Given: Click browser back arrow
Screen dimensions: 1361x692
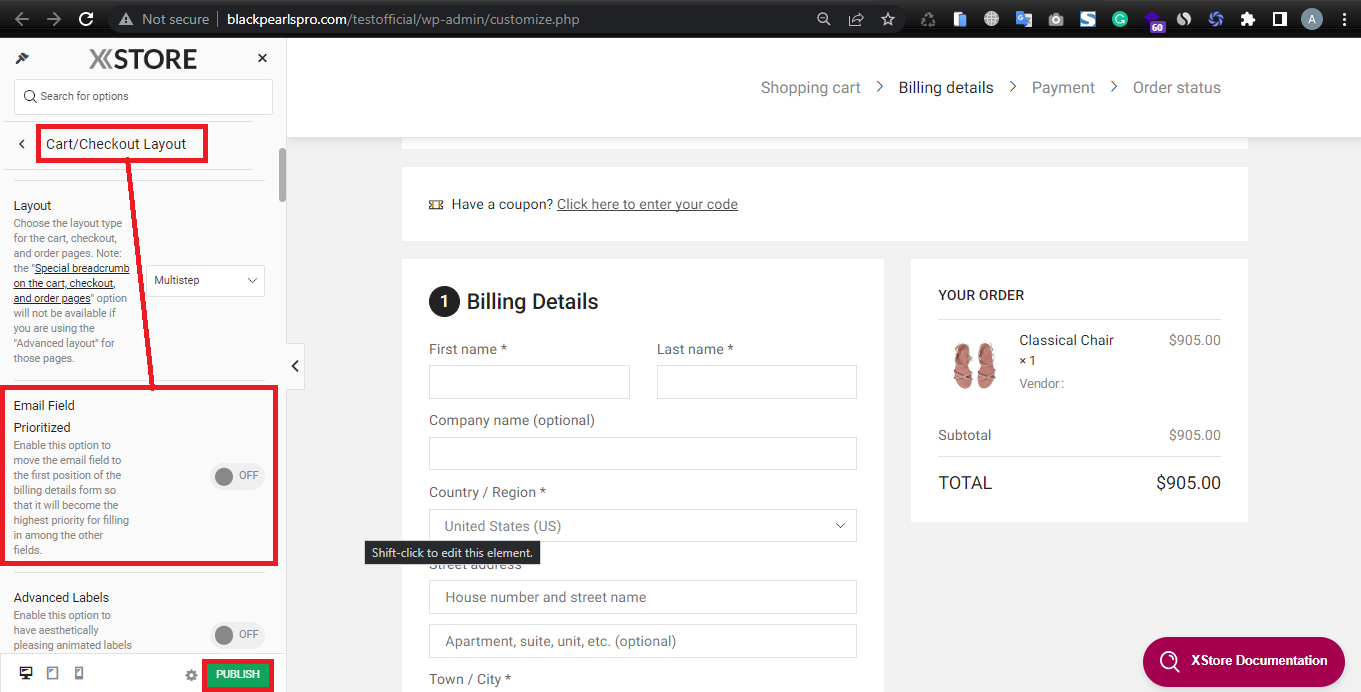Looking at the screenshot, I should click(x=22, y=19).
